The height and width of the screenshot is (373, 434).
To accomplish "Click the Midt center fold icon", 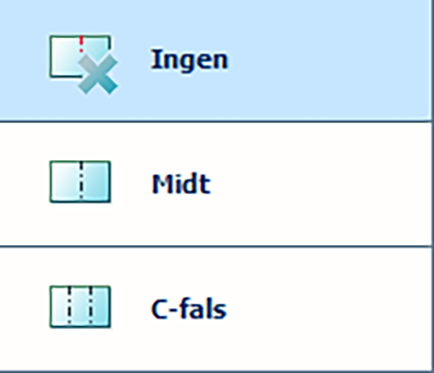I will click(x=80, y=182).
